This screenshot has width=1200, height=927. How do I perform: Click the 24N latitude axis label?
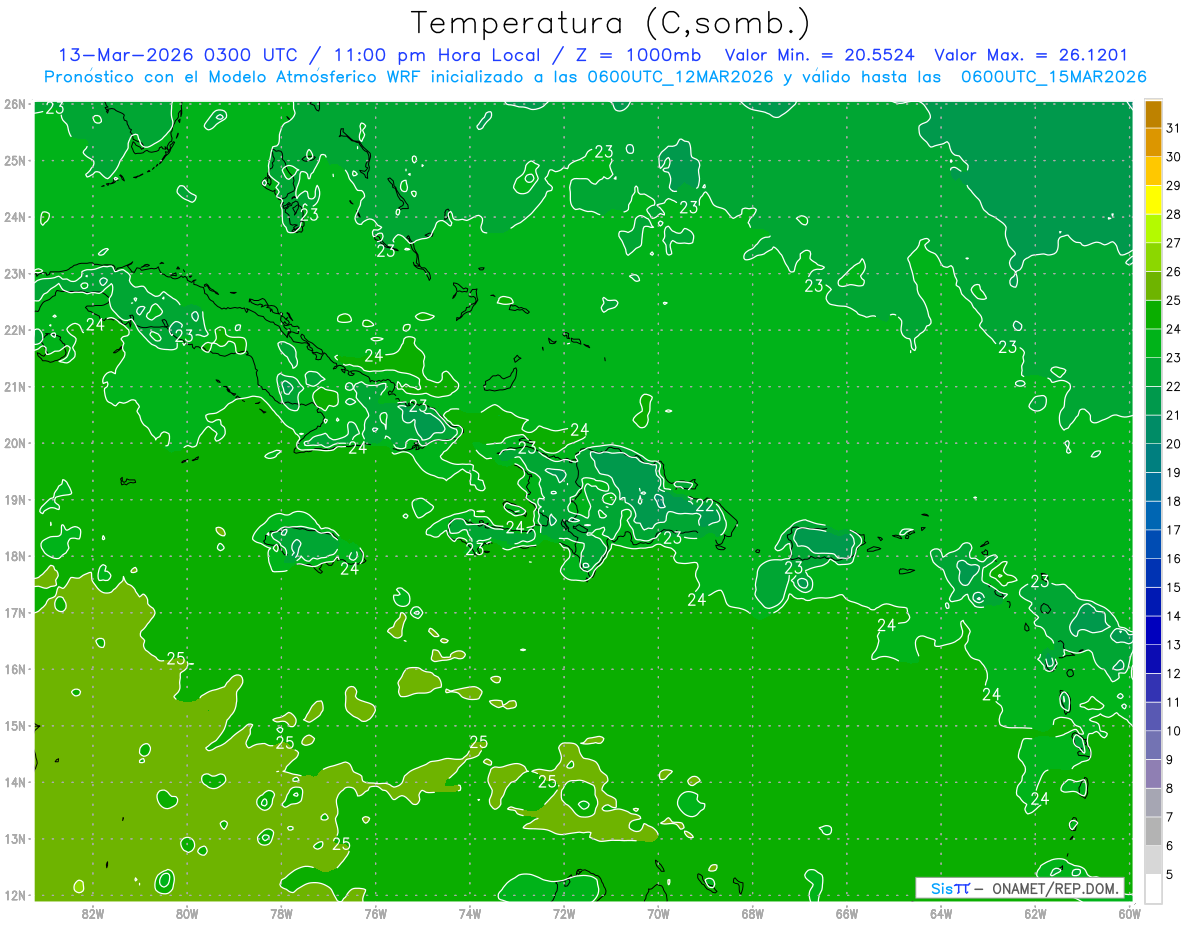[x=14, y=217]
